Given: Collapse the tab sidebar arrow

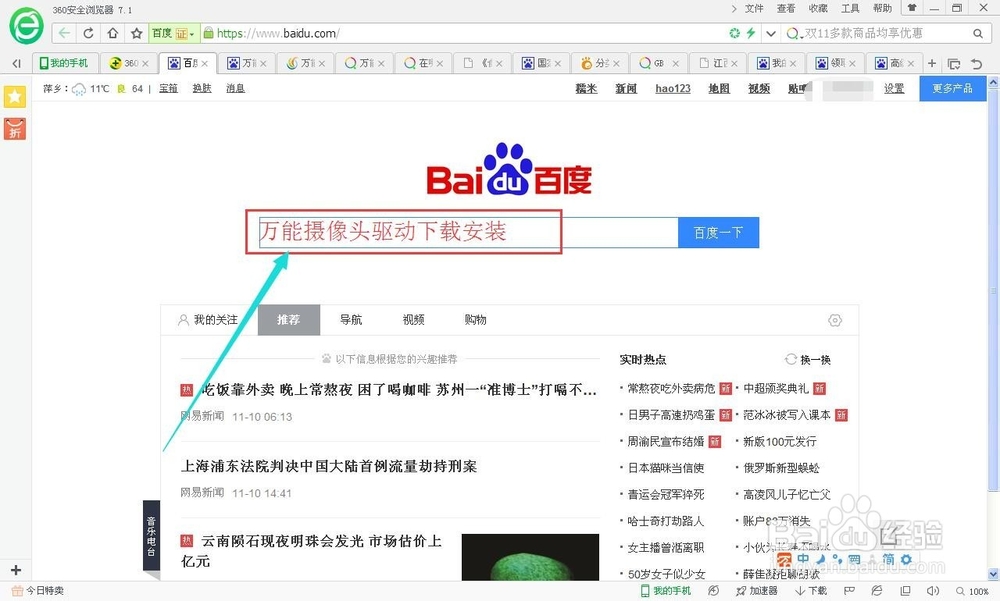Looking at the screenshot, I should click(17, 63).
